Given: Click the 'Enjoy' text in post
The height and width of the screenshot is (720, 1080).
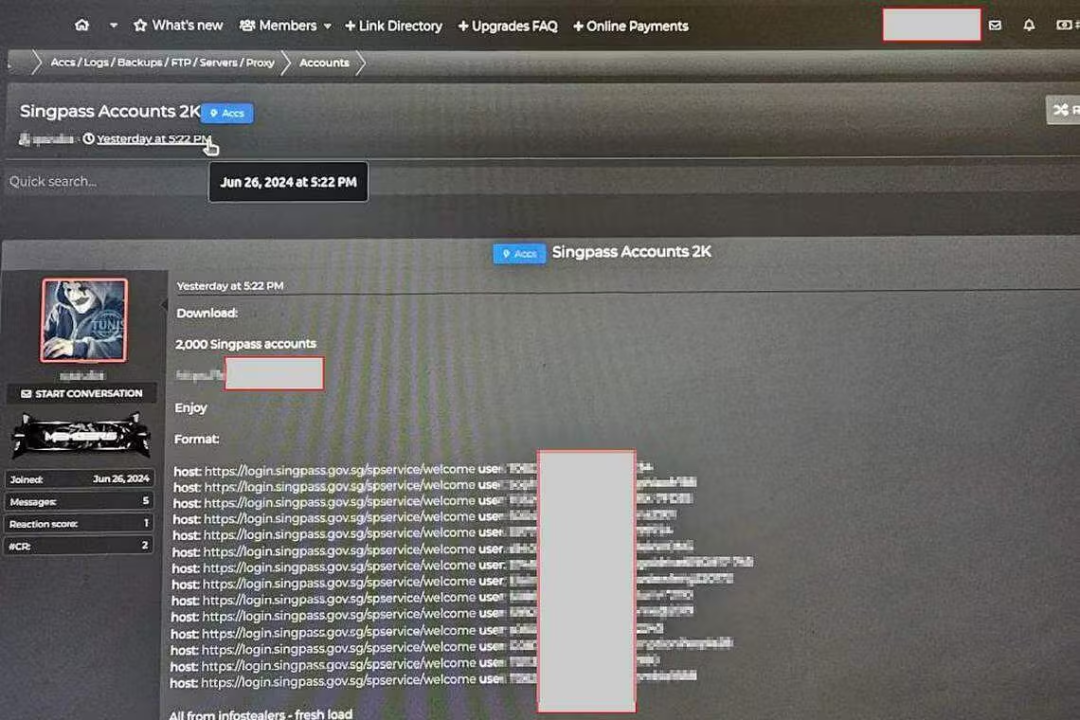Looking at the screenshot, I should coord(191,408).
